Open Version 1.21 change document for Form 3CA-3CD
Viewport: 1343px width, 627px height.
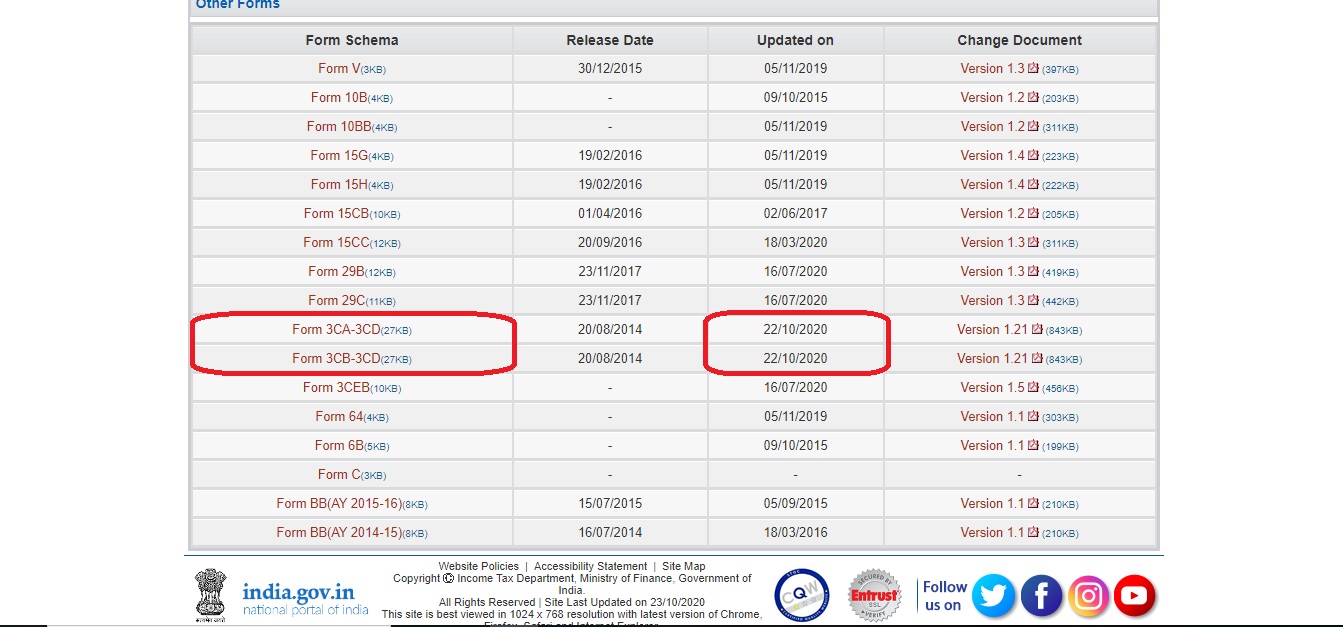pos(992,330)
